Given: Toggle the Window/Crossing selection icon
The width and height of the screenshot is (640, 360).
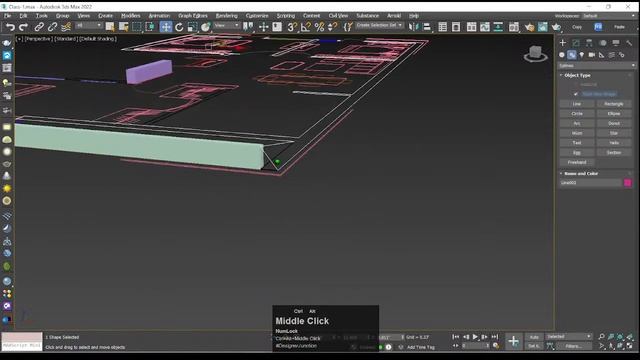Looking at the screenshot, I should click(x=150, y=27).
